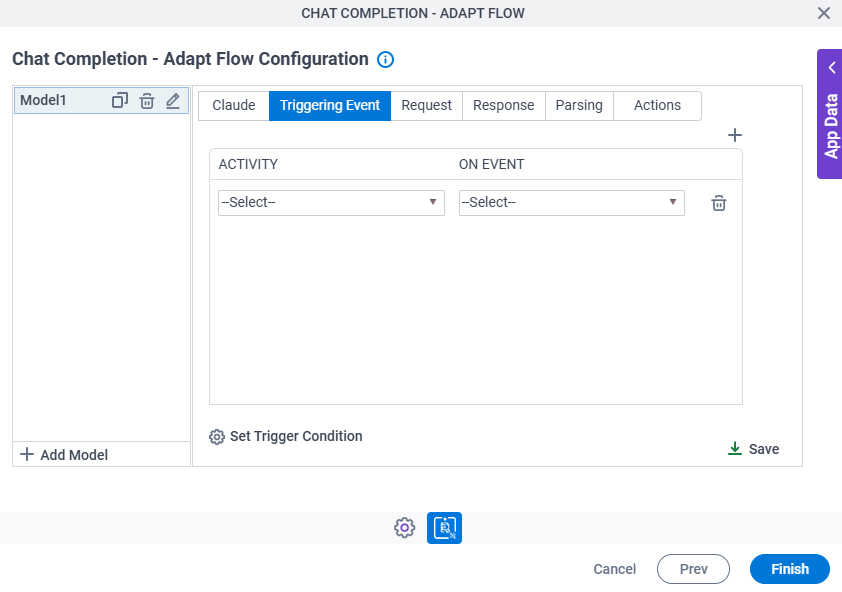This screenshot has width=842, height=592.
Task: Click the blue document icon in the bottom toolbar
Action: (x=444, y=528)
